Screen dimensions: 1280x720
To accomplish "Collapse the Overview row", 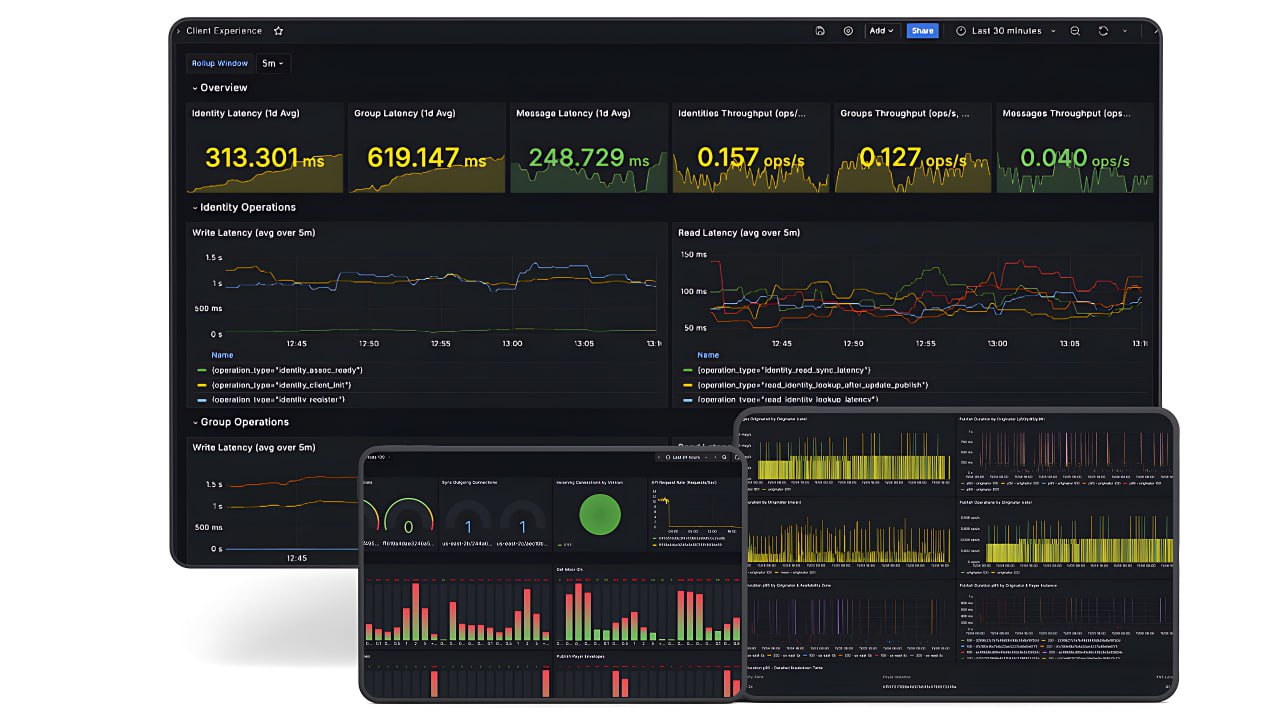I will [219, 88].
